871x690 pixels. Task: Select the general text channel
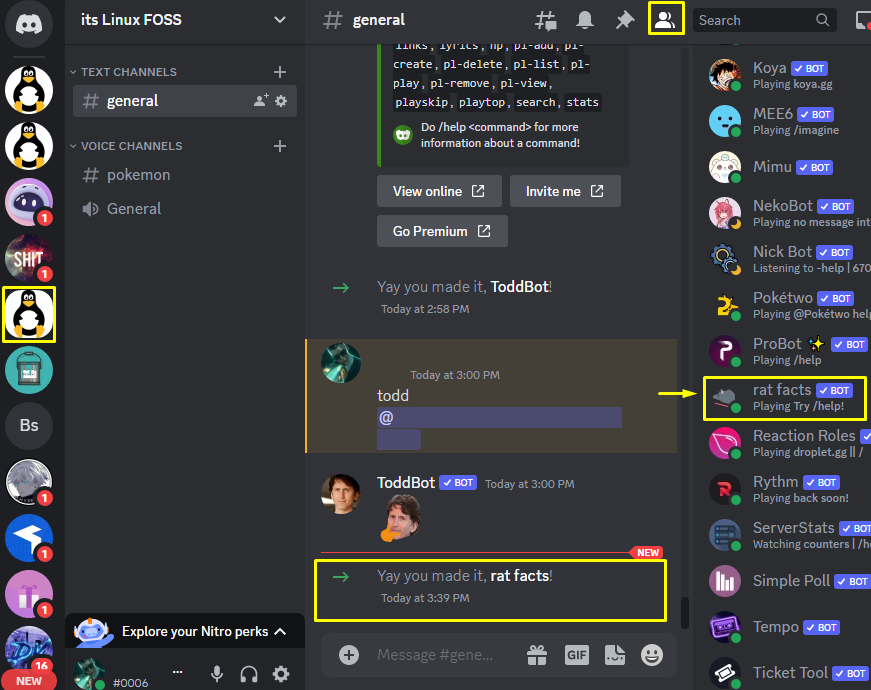click(x=184, y=101)
